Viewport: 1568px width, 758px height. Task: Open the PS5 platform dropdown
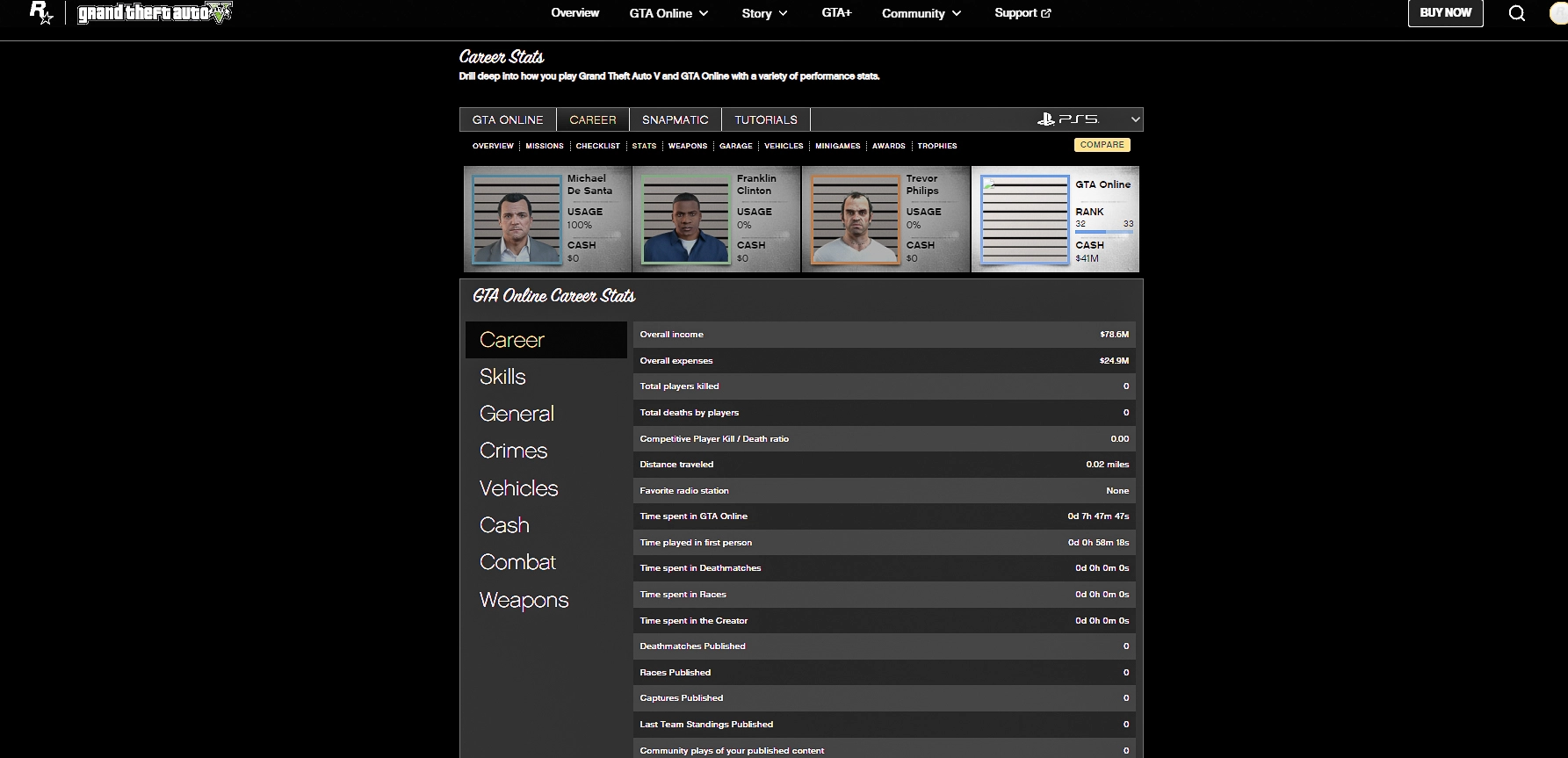pyautogui.click(x=1087, y=119)
